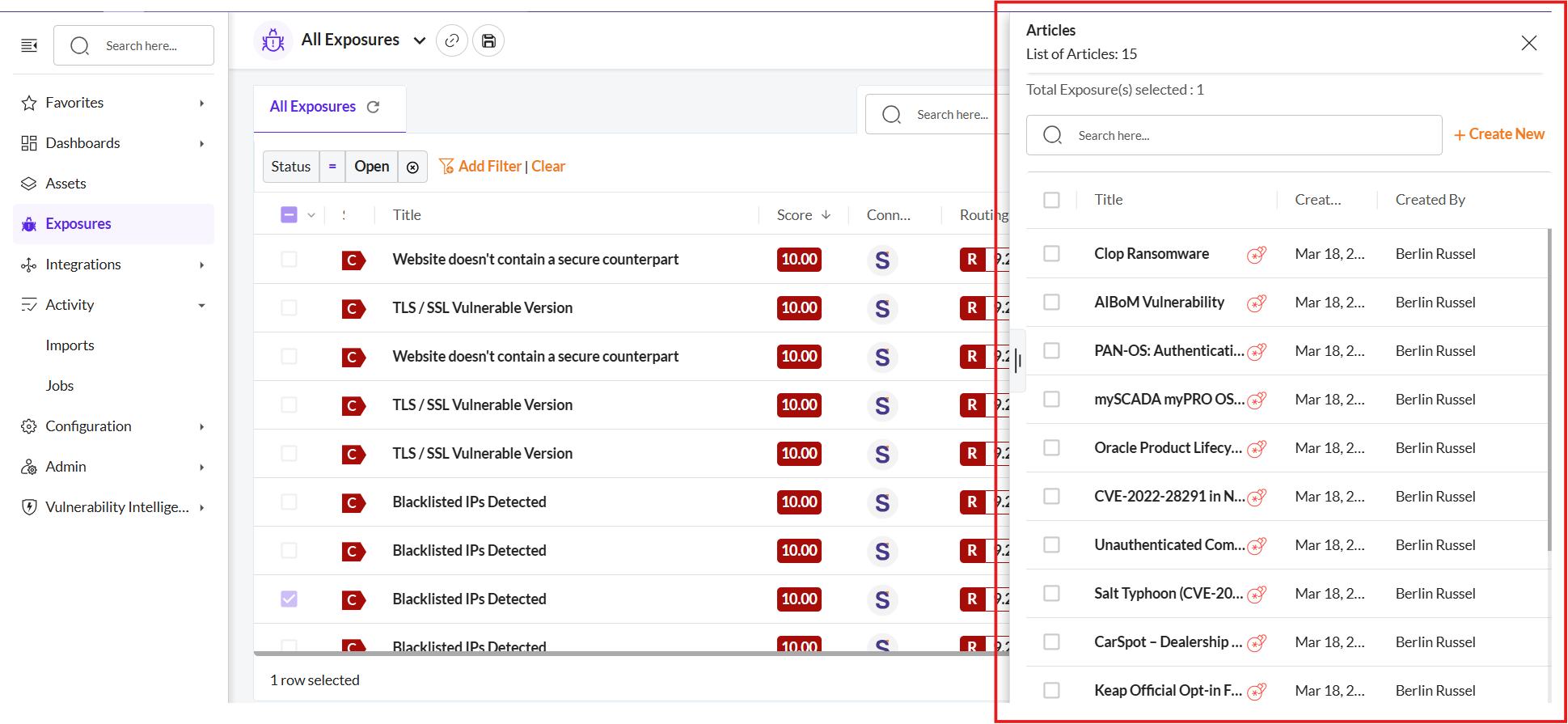Click the Configuration gear icon
The image size is (1568, 724).
click(29, 426)
